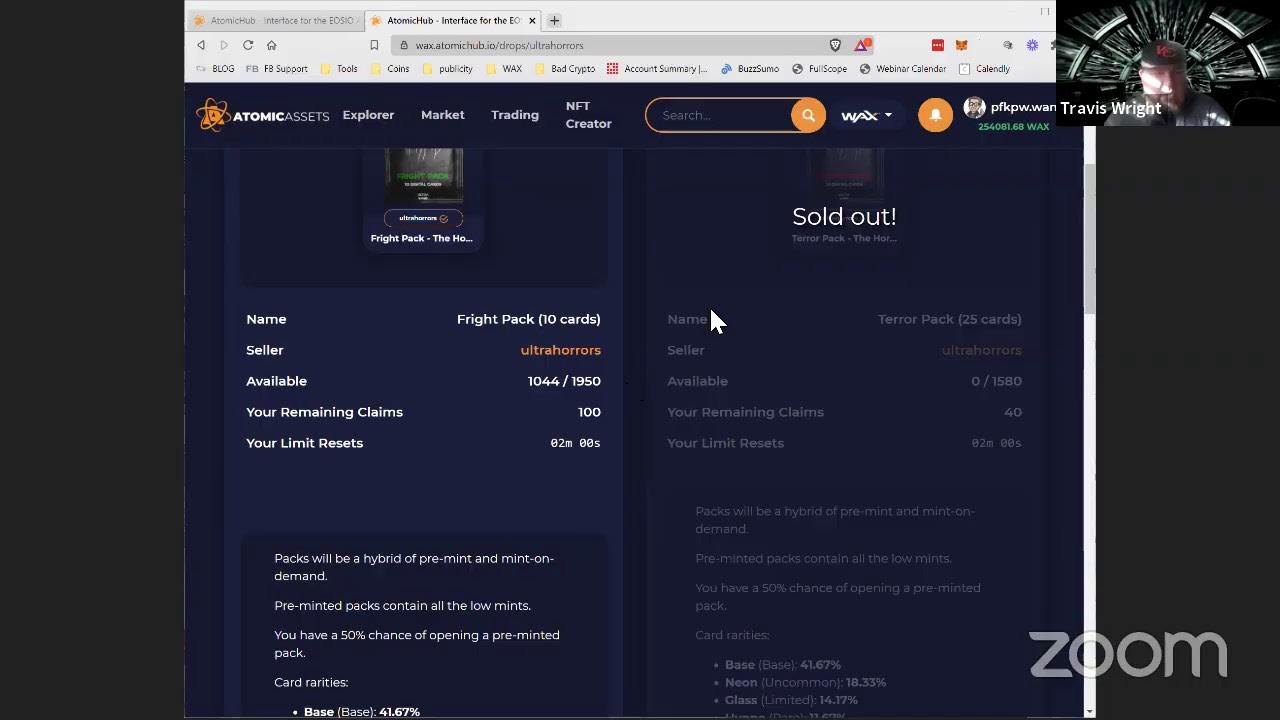The width and height of the screenshot is (1280, 720).
Task: Open the WAX bookmark folder
Action: [504, 69]
